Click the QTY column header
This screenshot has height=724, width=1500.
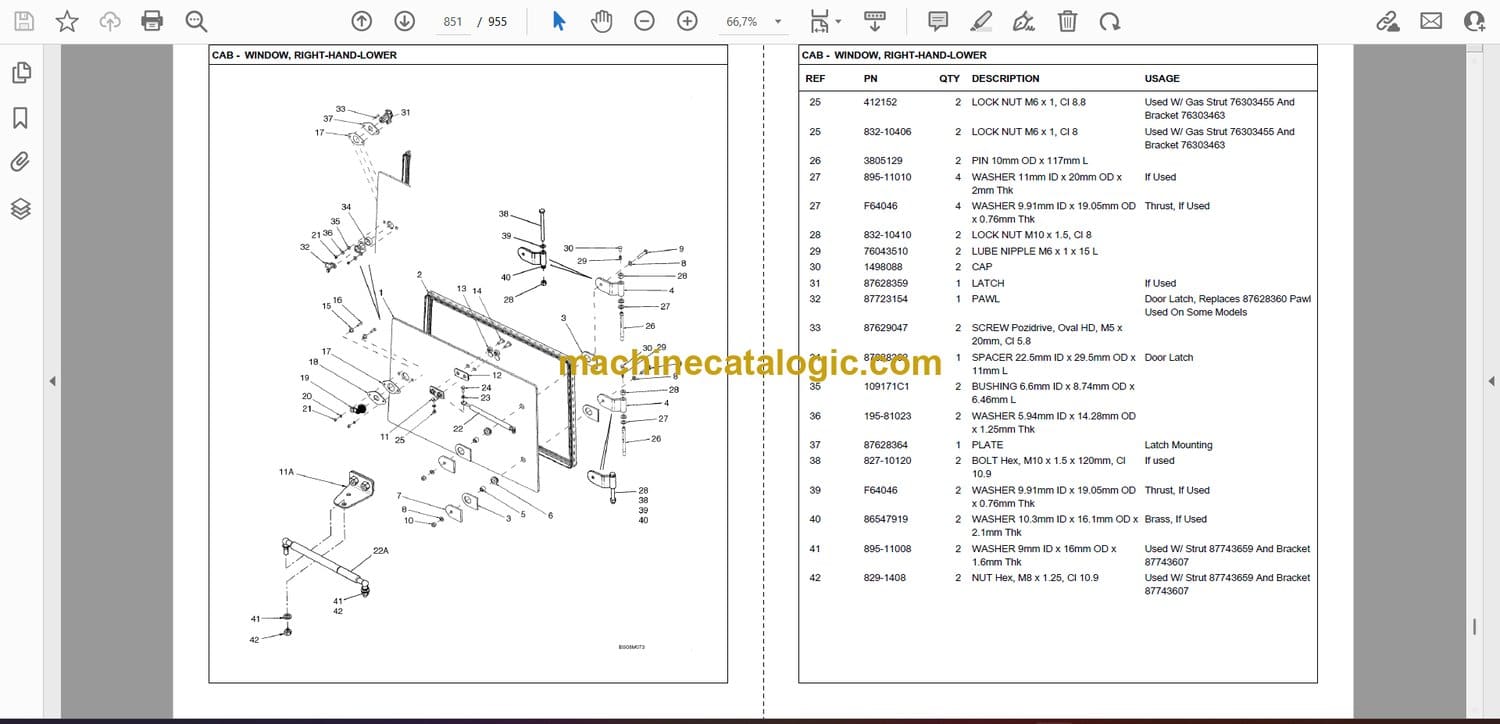(x=949, y=78)
